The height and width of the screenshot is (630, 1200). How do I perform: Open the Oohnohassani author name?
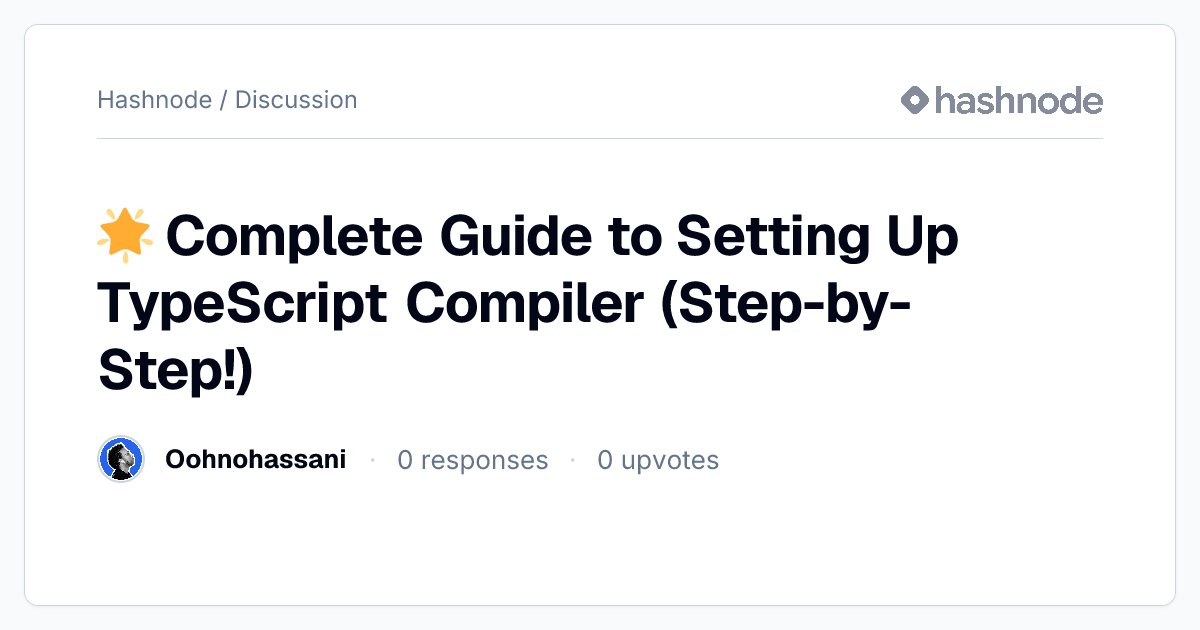255,460
